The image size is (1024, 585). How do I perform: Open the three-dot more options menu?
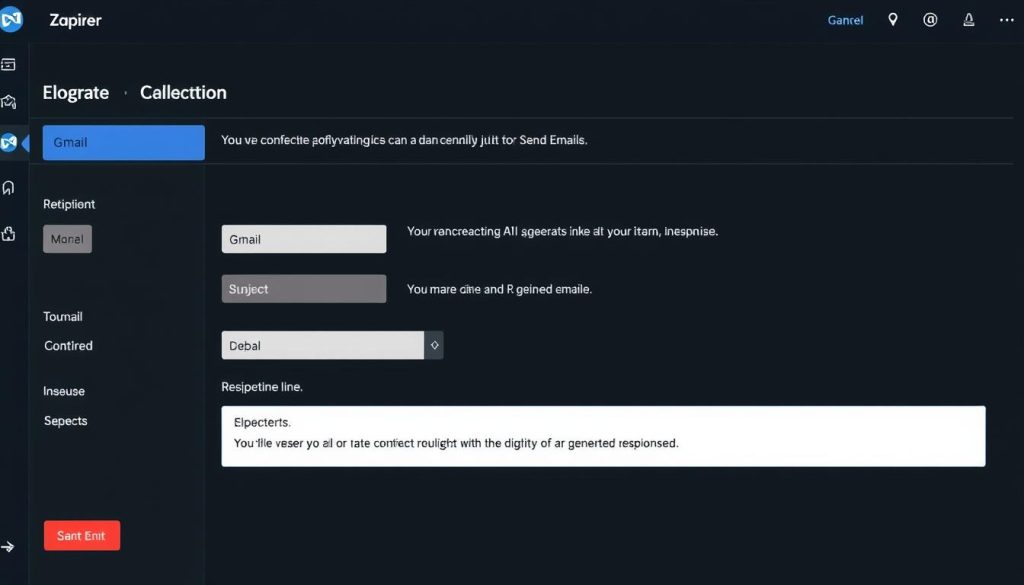point(1006,20)
